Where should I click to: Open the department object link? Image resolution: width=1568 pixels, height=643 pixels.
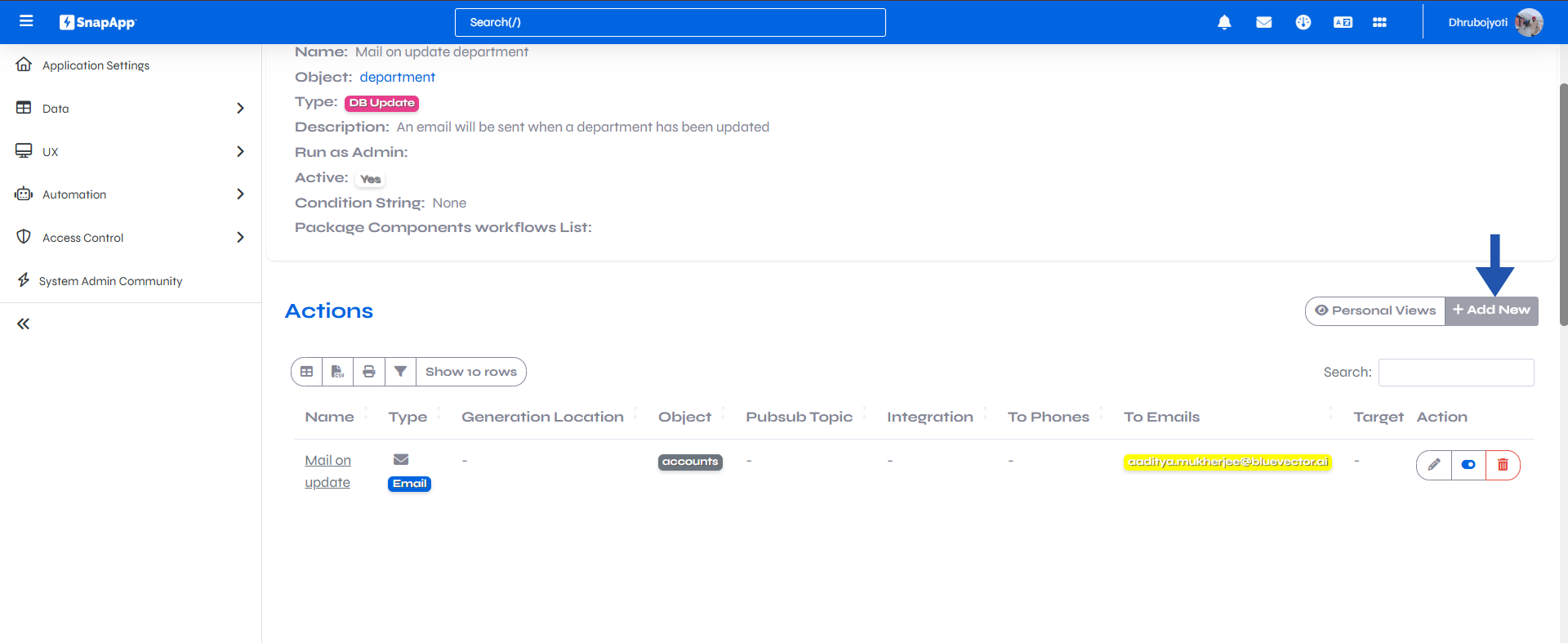coord(397,77)
